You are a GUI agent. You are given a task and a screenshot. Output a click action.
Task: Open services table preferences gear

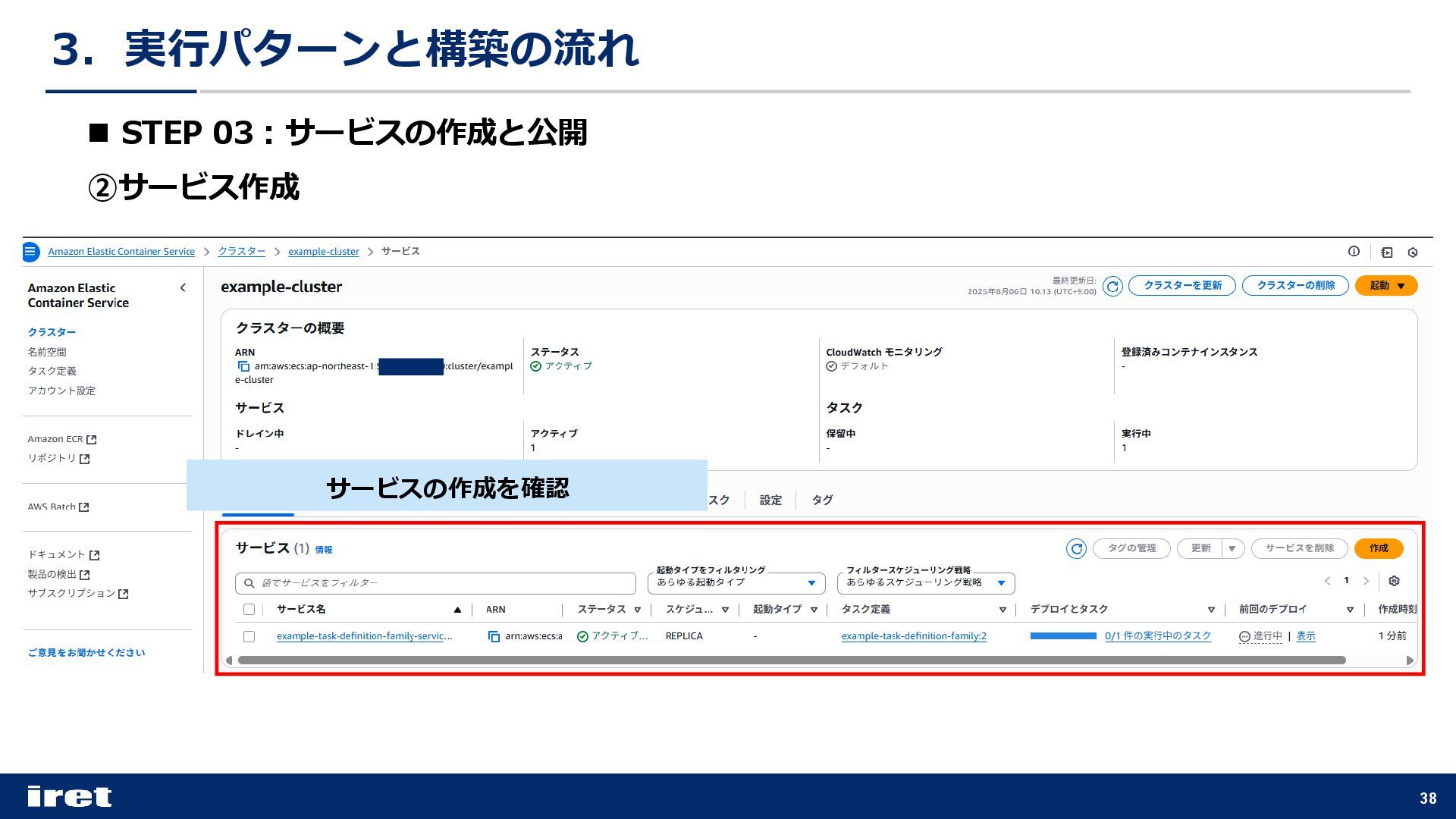(x=1394, y=581)
